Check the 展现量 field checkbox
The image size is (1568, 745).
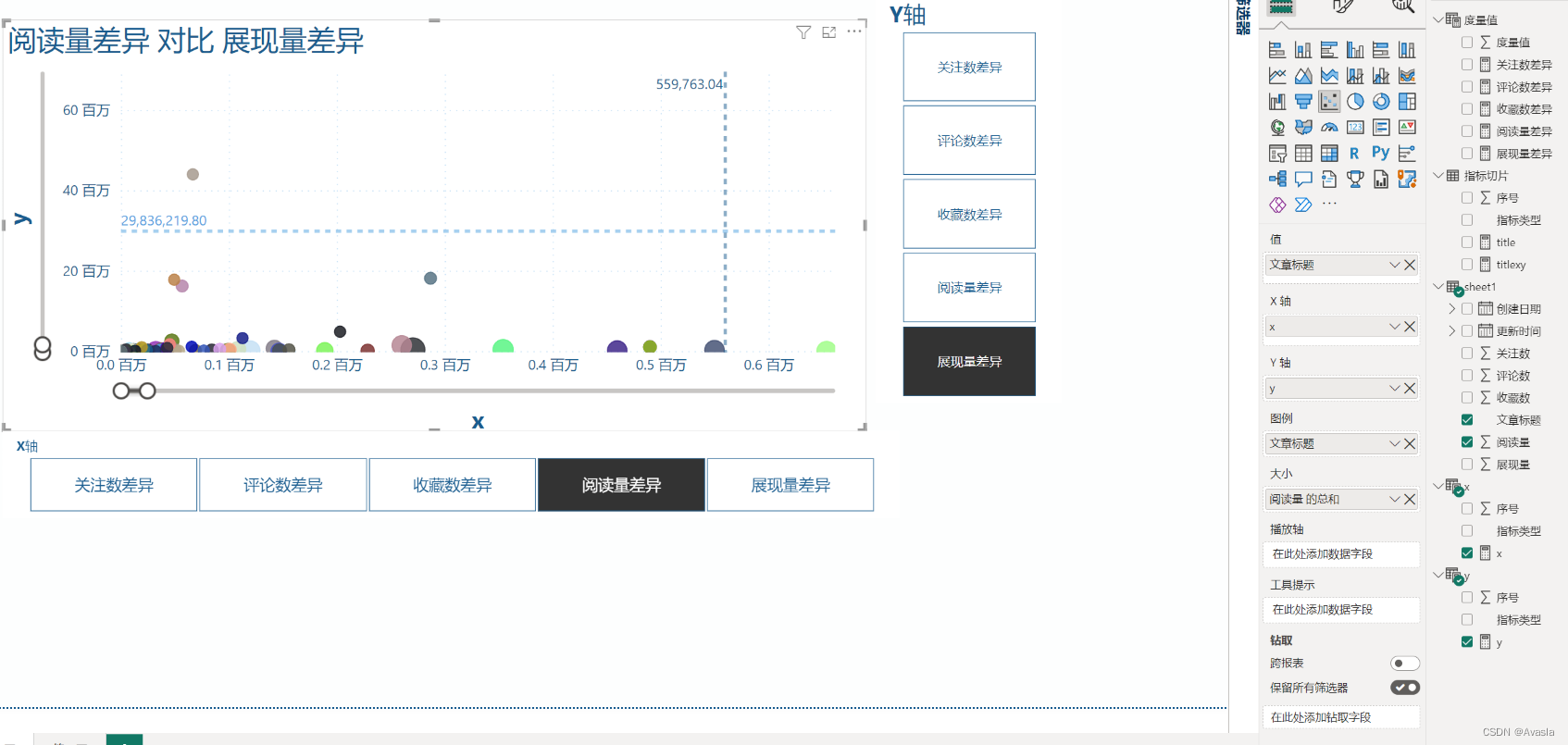coord(1467,465)
